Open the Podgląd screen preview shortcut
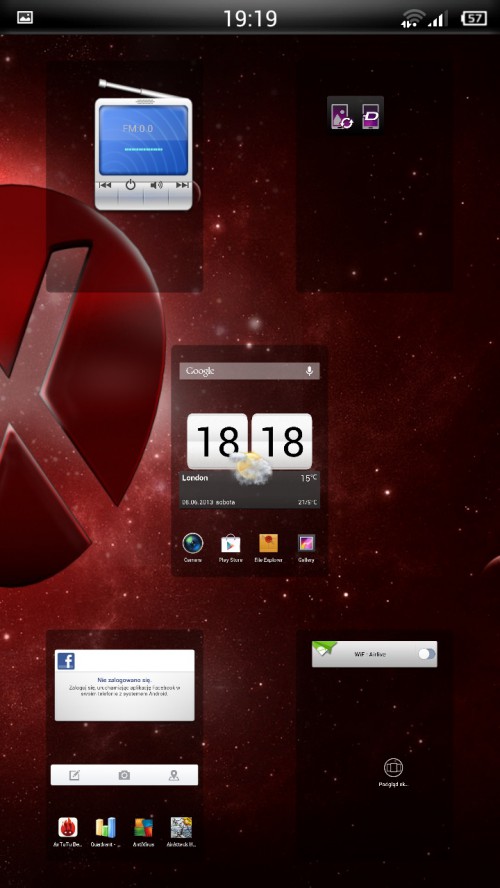 click(393, 767)
